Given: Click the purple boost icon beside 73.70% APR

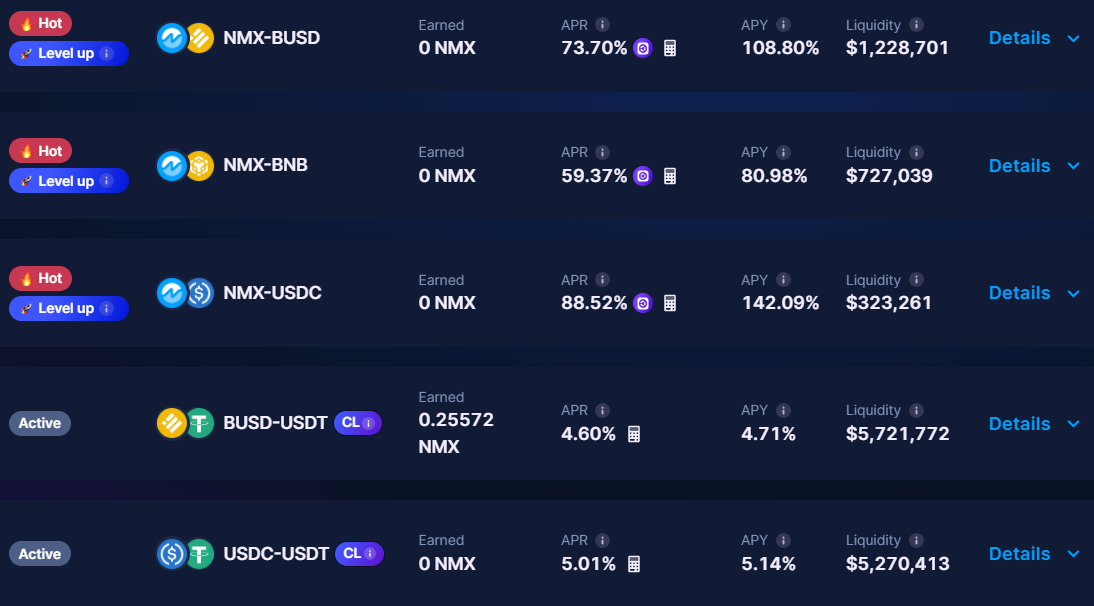Looking at the screenshot, I should (x=643, y=48).
